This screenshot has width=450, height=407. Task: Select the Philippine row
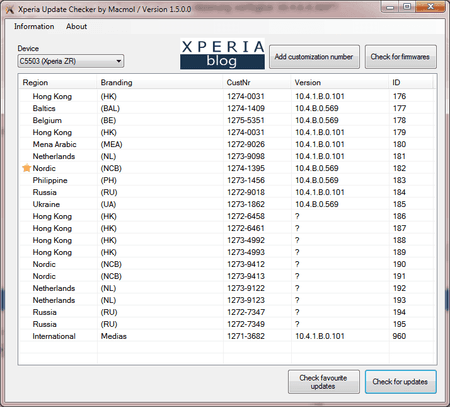(x=227, y=180)
